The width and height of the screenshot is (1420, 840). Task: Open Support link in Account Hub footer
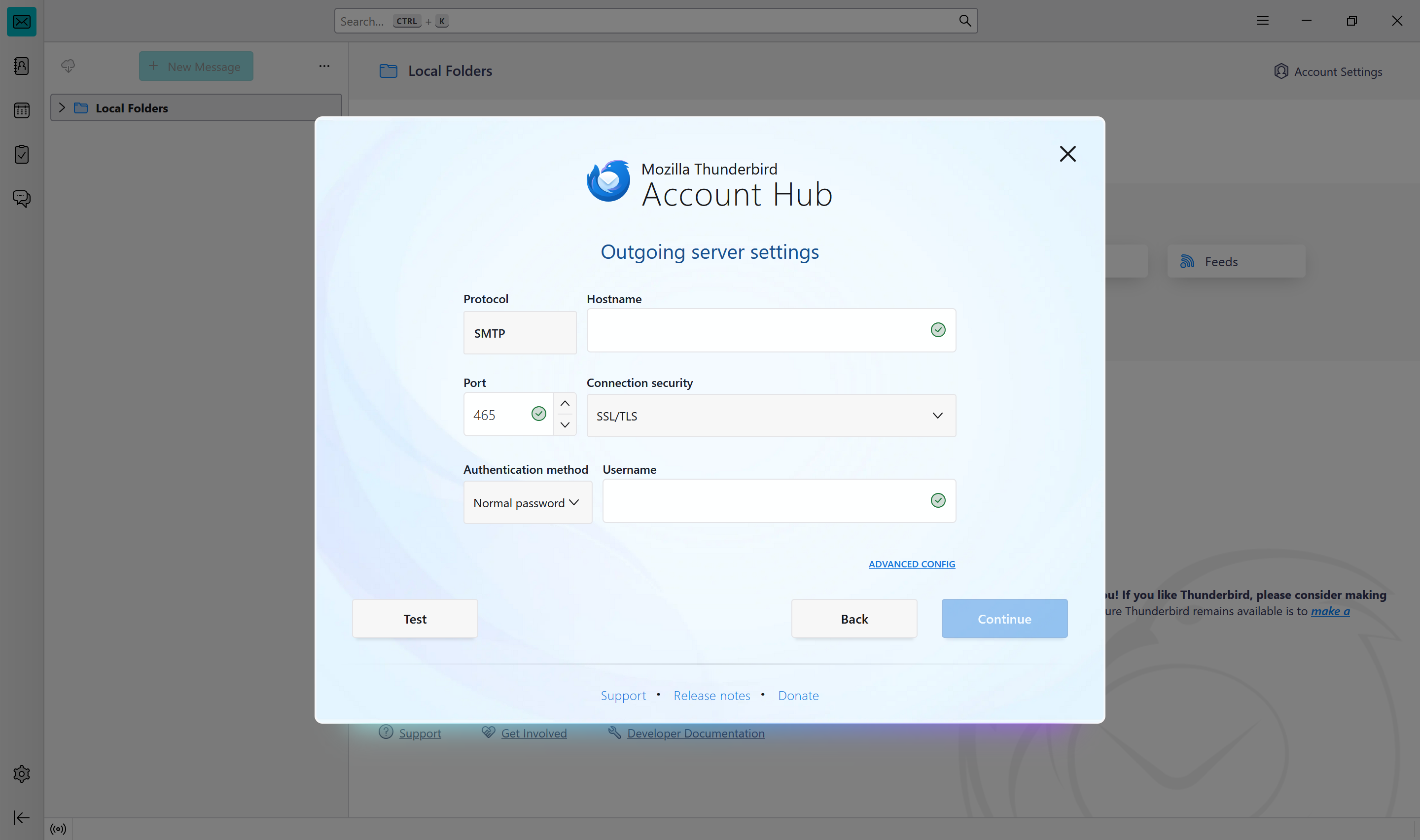click(x=623, y=696)
